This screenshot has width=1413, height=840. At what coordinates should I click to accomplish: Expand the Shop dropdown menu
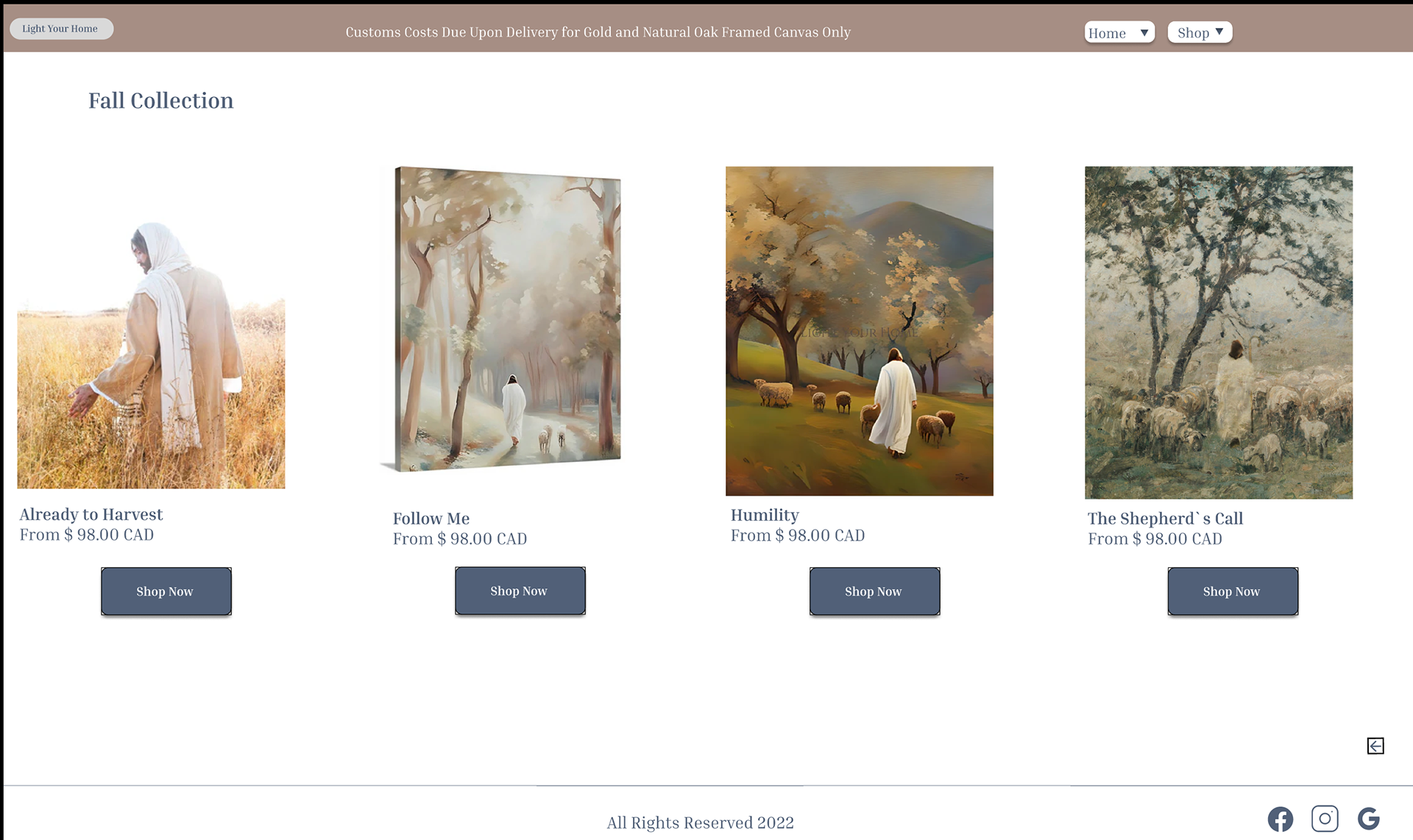(x=1200, y=32)
